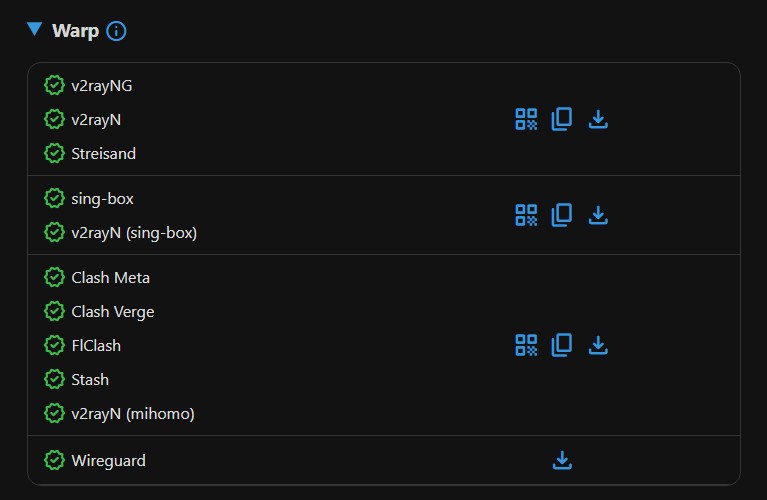
Task: Collapse the Warp section
Action: tap(35, 30)
